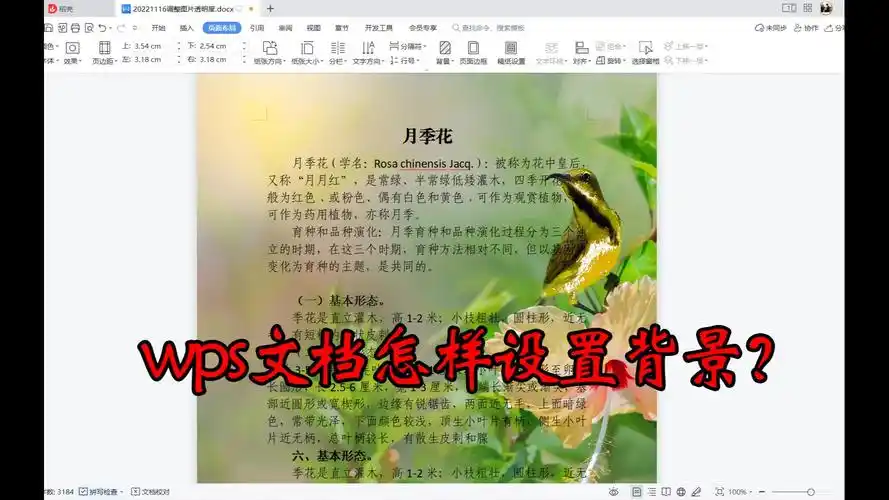Switch to reading view mode in status bar
The width and height of the screenshot is (889, 500).
[x=666, y=491]
